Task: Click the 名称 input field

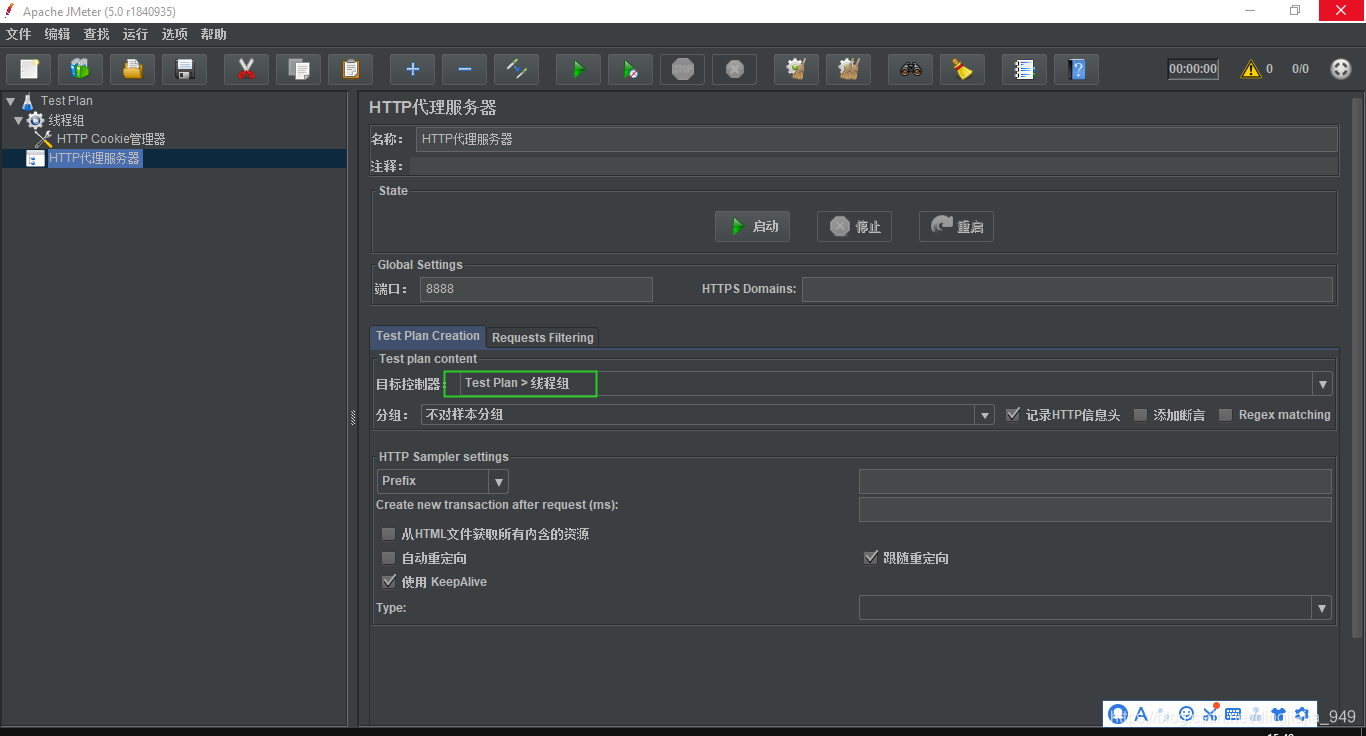Action: point(876,139)
